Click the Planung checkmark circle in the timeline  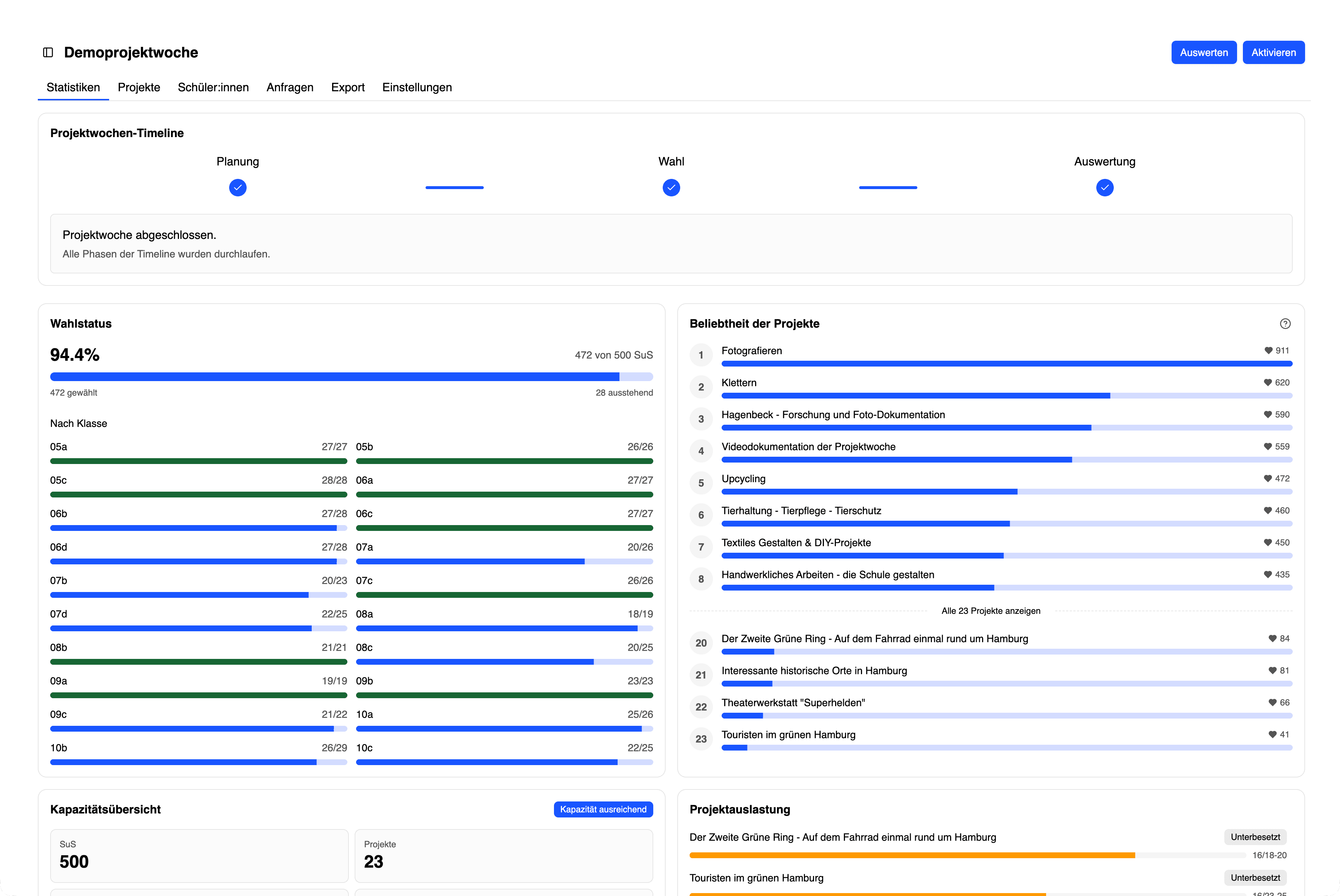point(238,187)
